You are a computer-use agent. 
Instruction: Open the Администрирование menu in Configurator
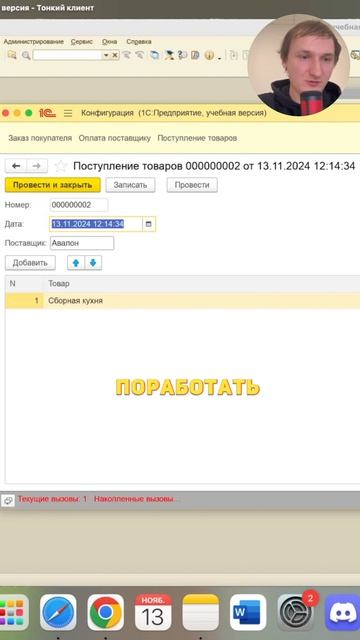coord(33,42)
